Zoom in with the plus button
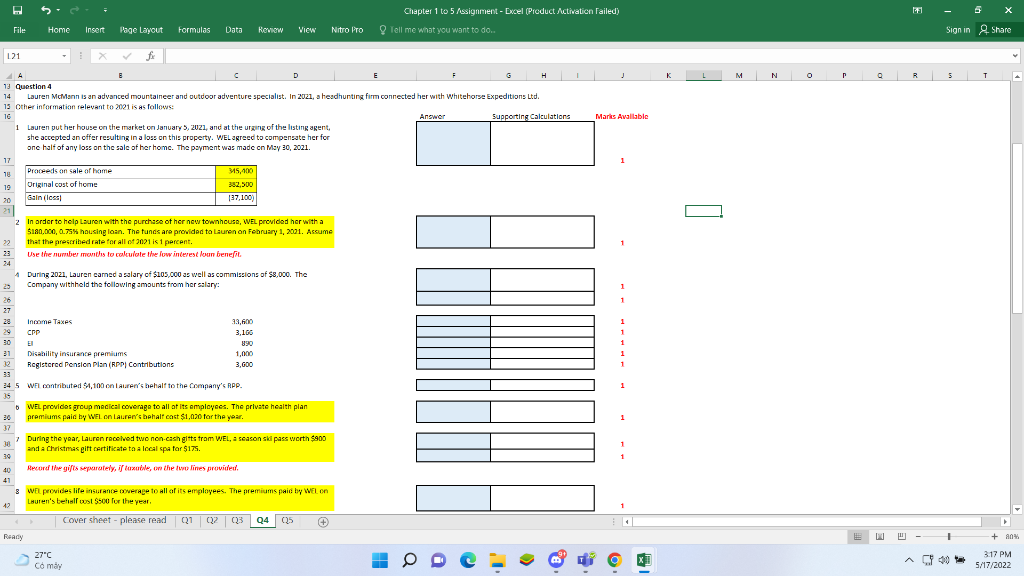1024x576 pixels. (x=994, y=537)
